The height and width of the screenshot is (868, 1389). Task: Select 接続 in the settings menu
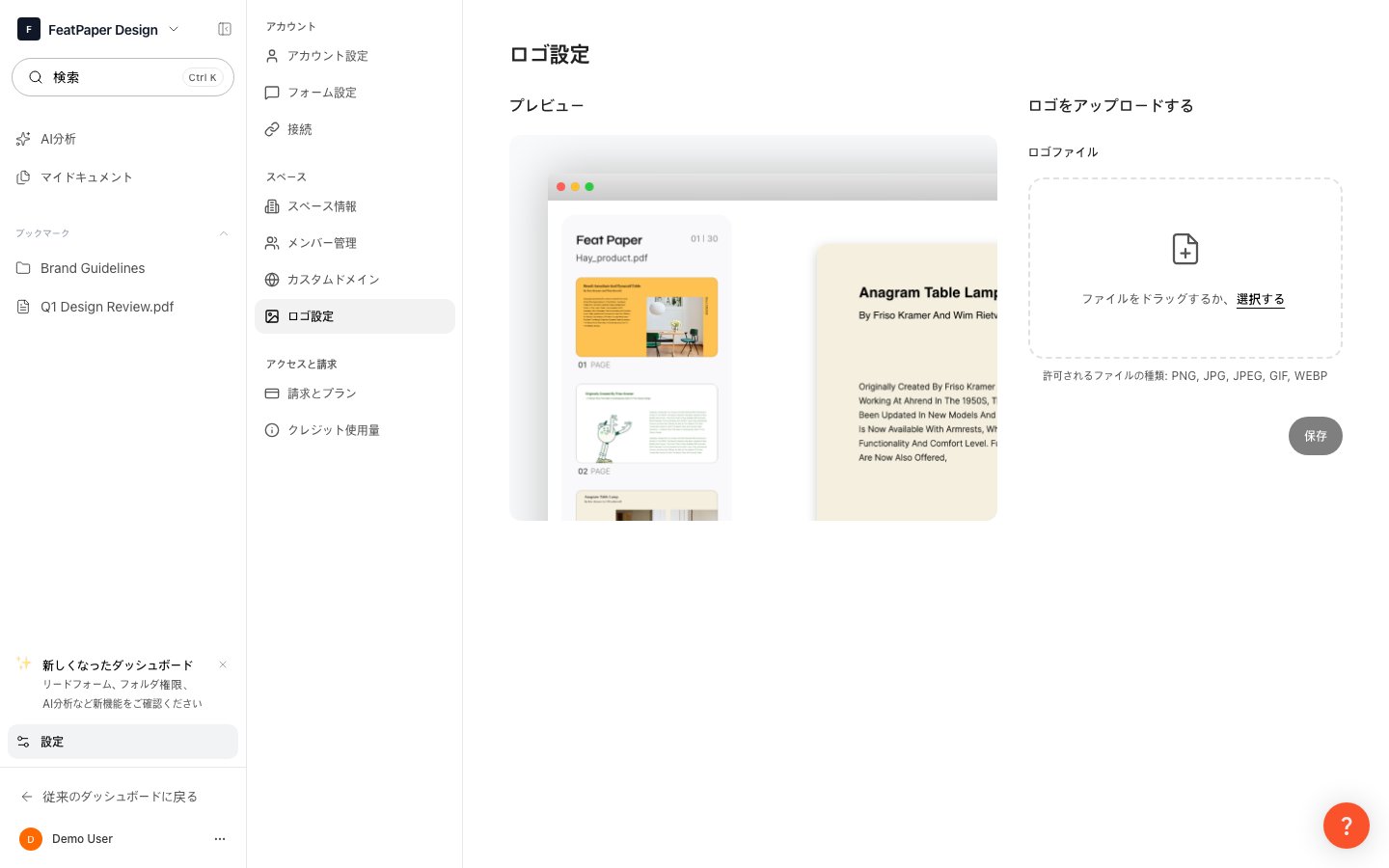point(355,129)
